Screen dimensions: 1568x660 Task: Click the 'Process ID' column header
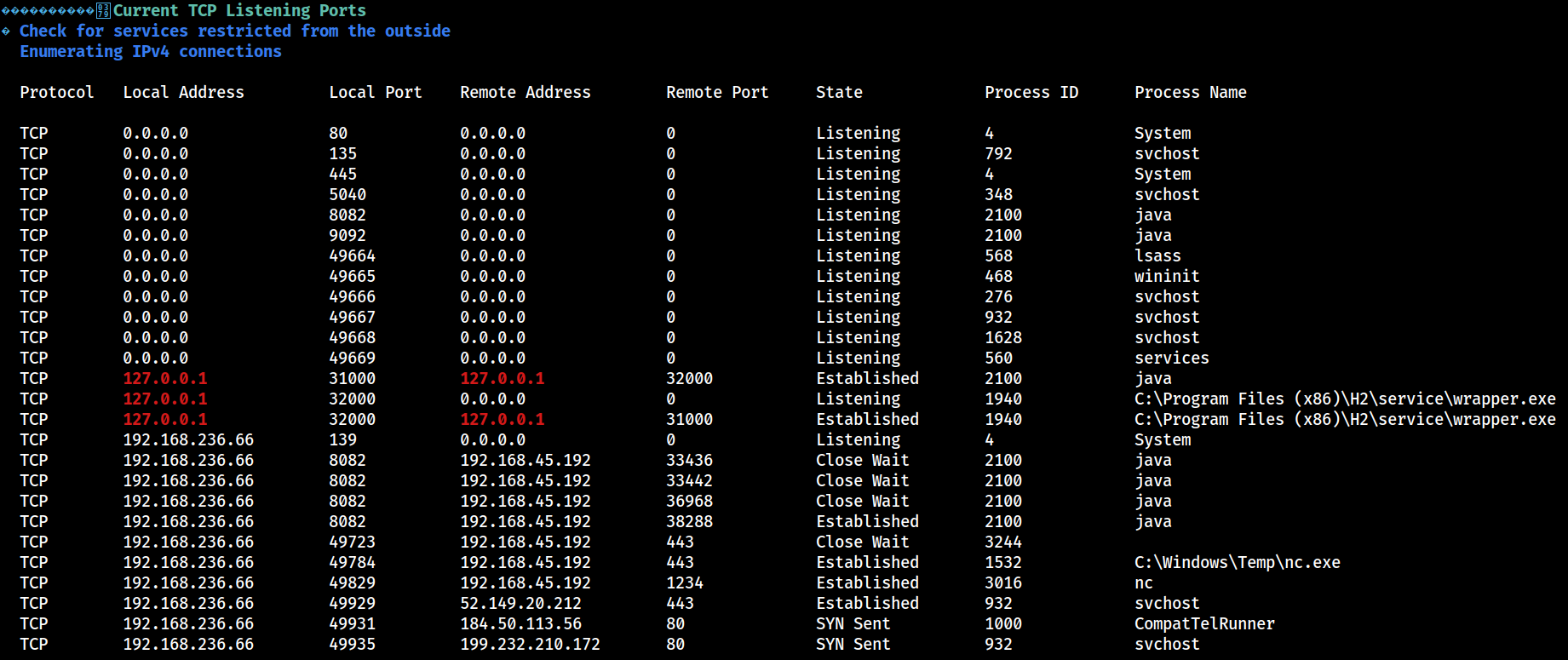click(1031, 92)
